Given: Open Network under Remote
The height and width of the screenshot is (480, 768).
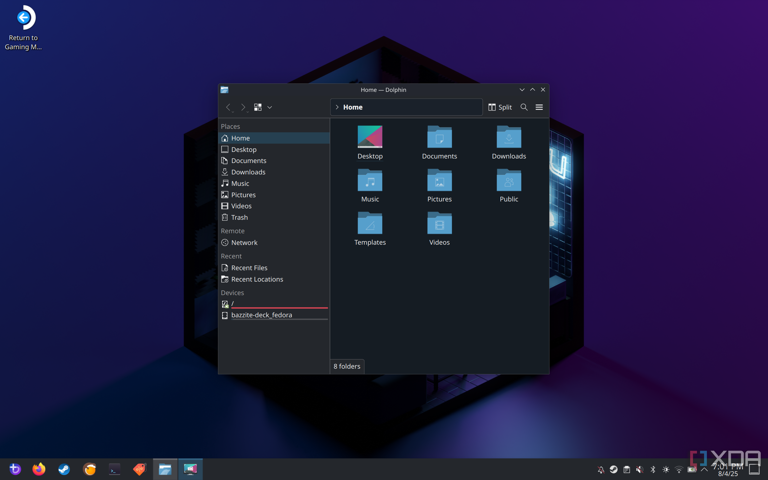Looking at the screenshot, I should (x=274, y=242).
